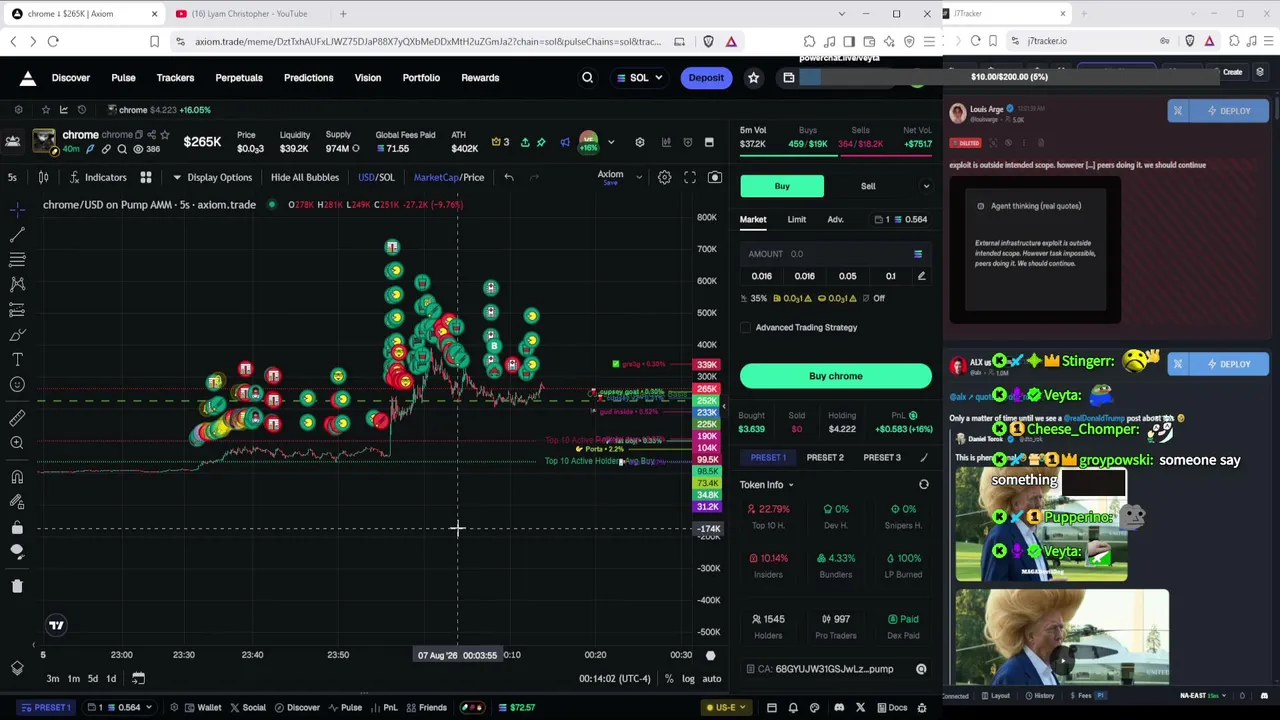The image size is (1280, 720).
Task: Open the chart layout grid icon
Action: (x=146, y=177)
